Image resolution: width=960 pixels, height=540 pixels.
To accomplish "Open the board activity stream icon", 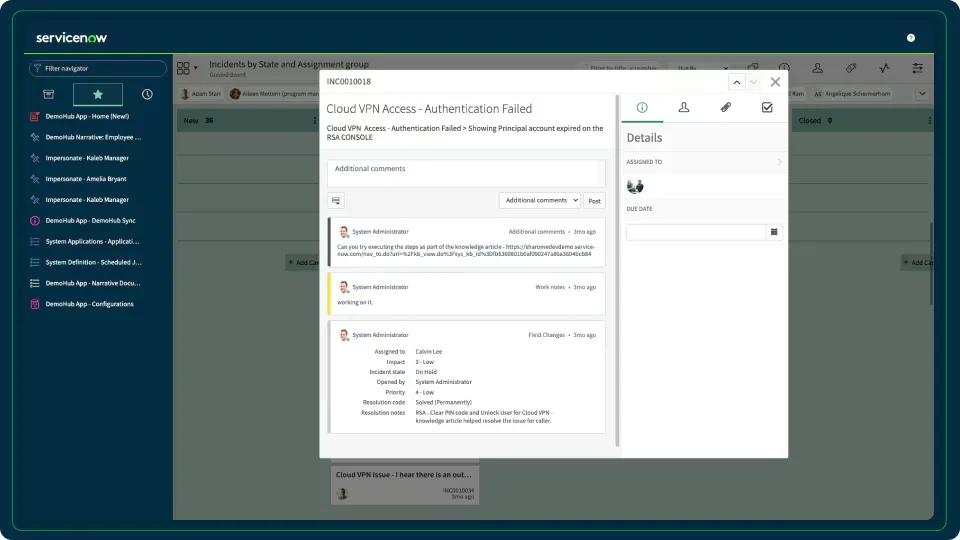I will 884,68.
